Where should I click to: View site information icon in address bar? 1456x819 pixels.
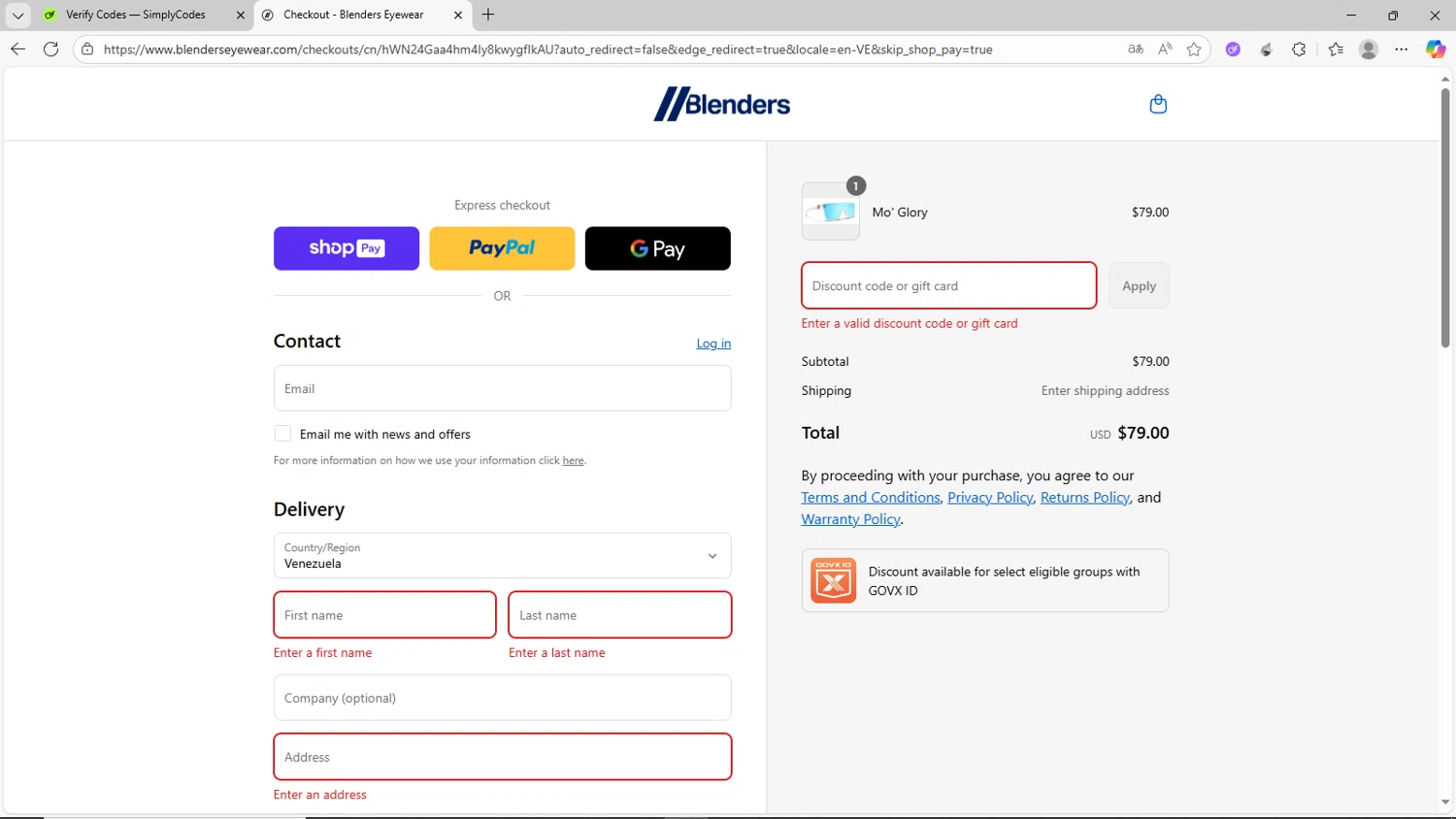coord(87,49)
